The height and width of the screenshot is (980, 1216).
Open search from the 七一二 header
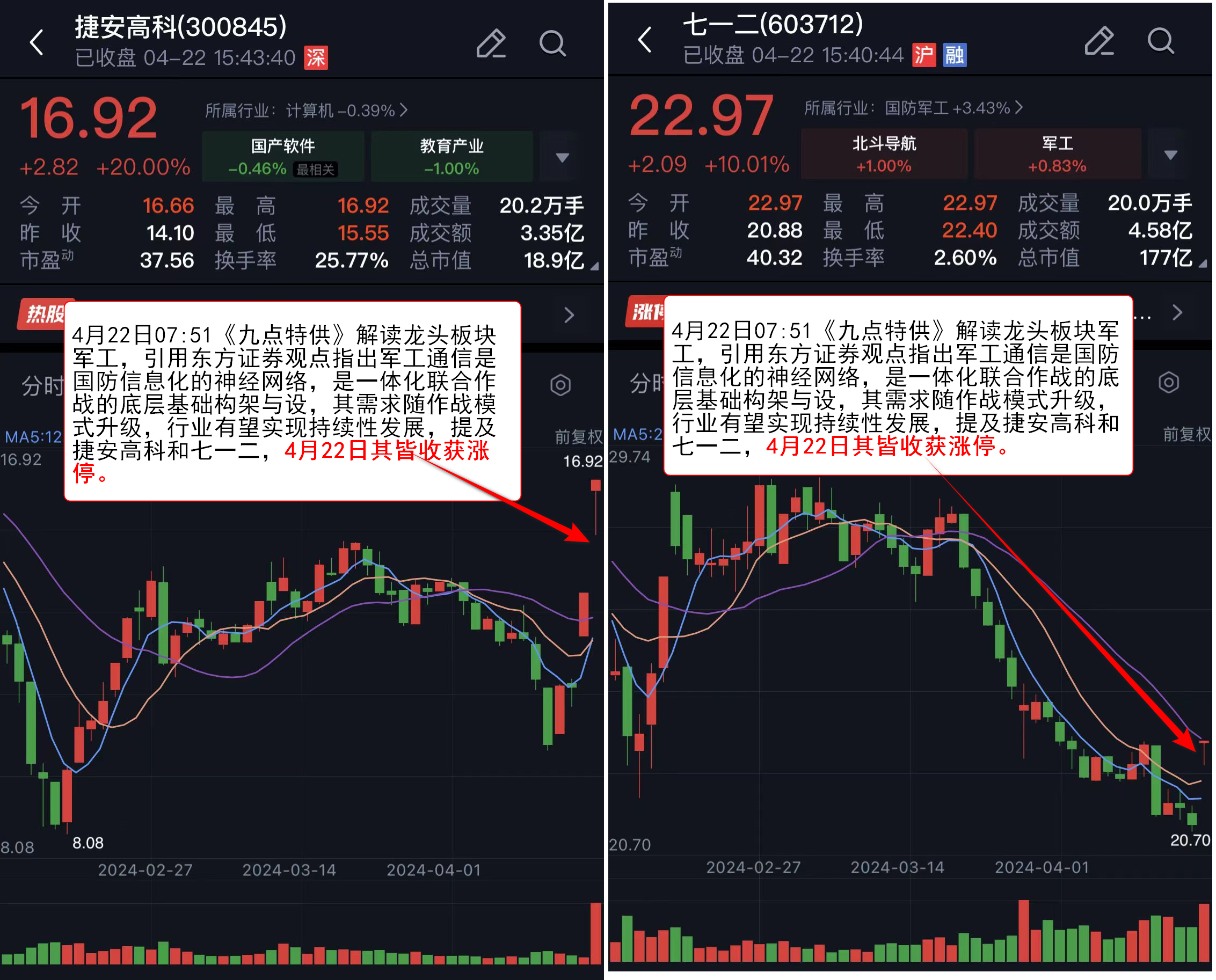(1161, 41)
